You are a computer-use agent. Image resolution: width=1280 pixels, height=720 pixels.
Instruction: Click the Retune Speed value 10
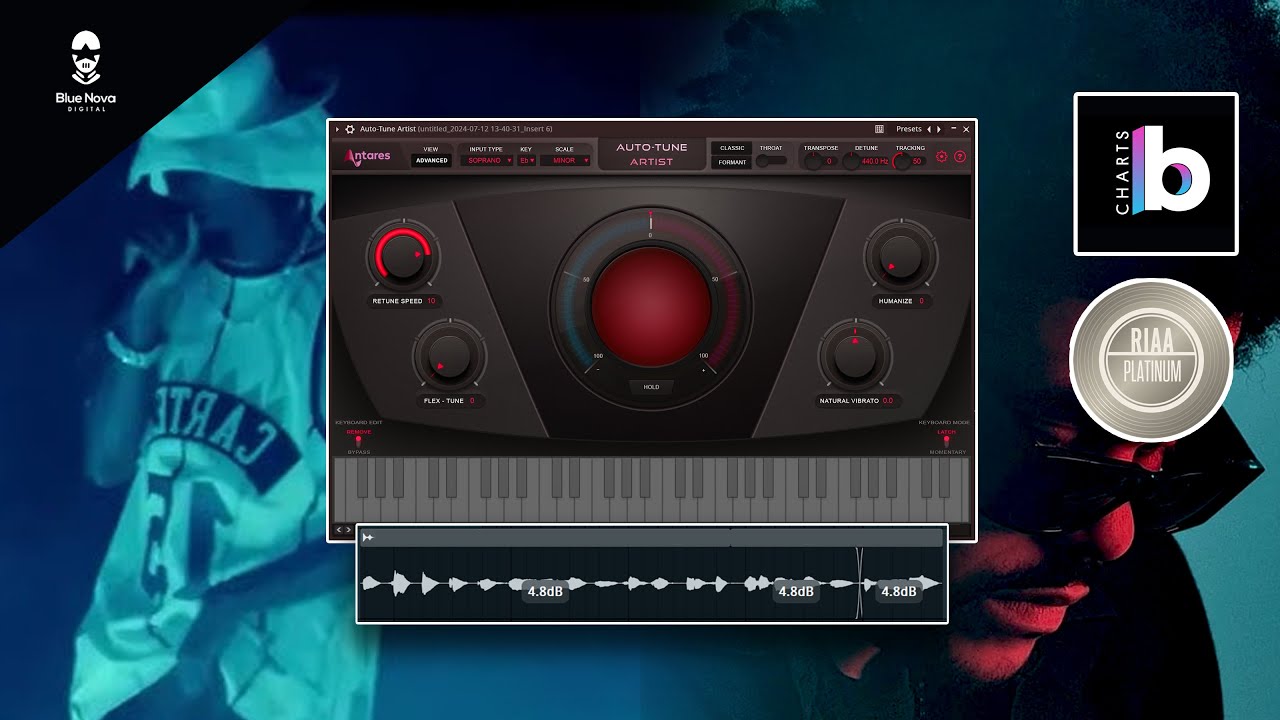click(431, 300)
